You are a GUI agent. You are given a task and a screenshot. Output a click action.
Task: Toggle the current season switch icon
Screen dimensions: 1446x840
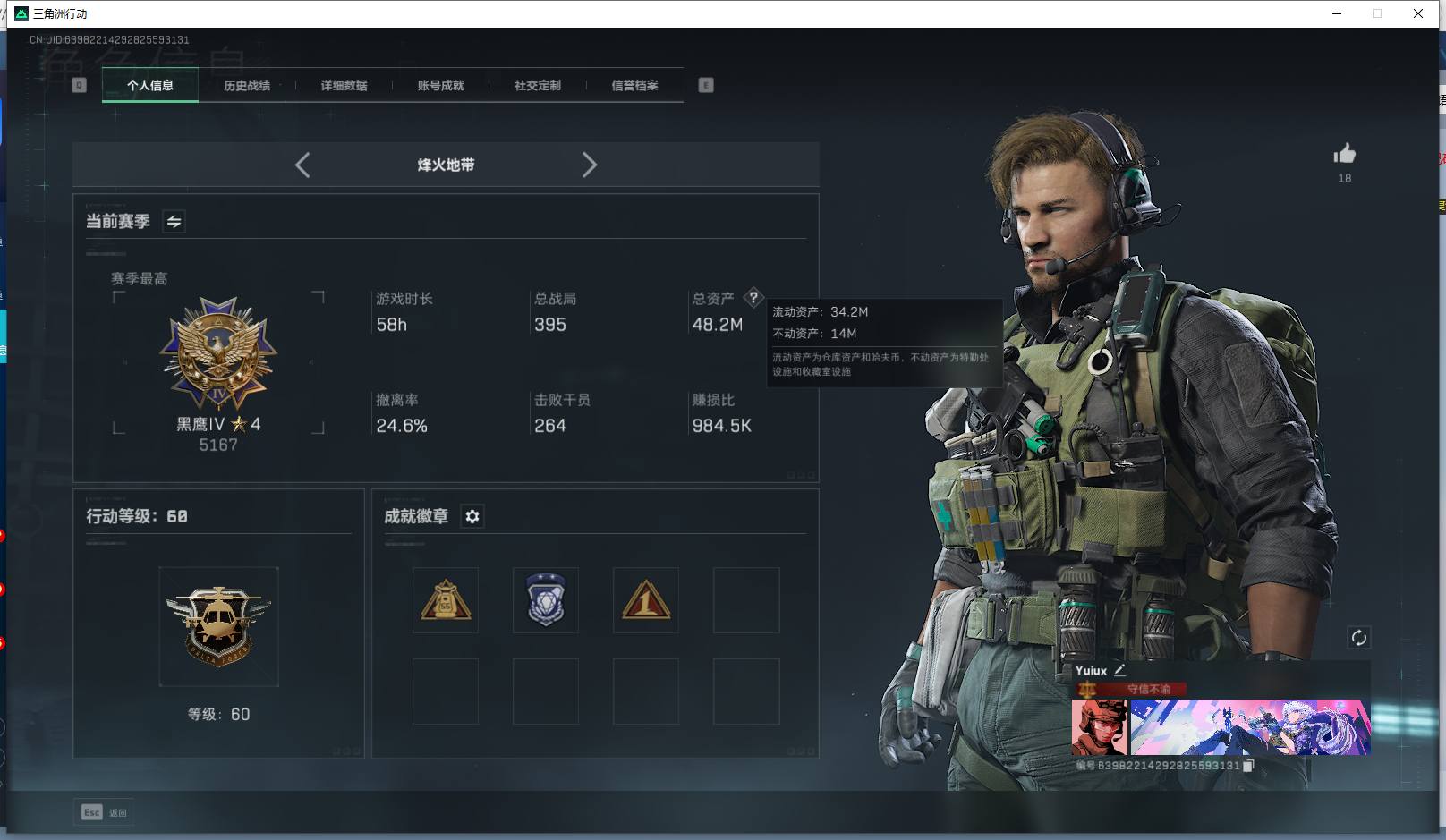(x=174, y=222)
